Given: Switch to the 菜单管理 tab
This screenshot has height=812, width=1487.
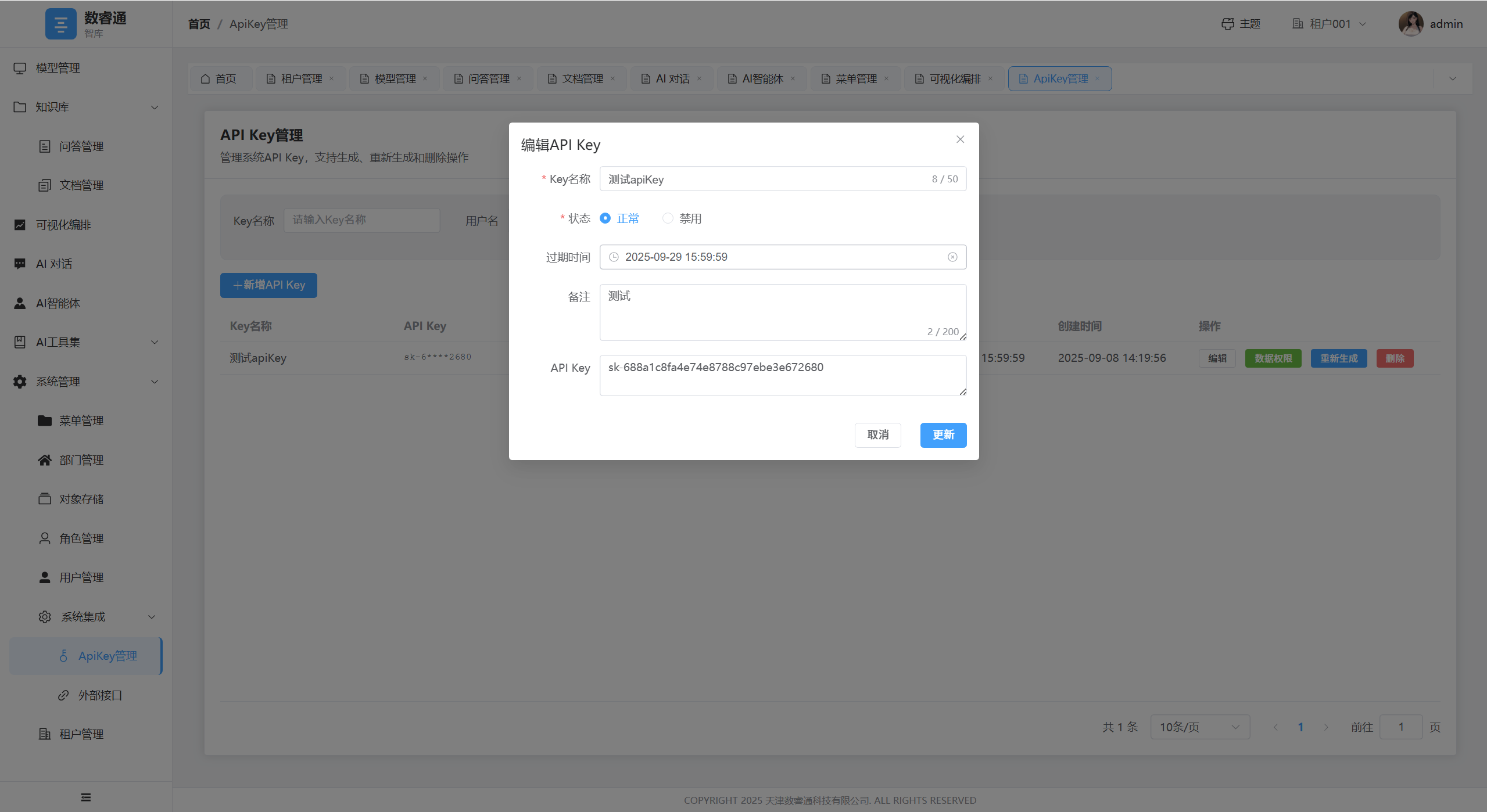Looking at the screenshot, I should coord(855,78).
